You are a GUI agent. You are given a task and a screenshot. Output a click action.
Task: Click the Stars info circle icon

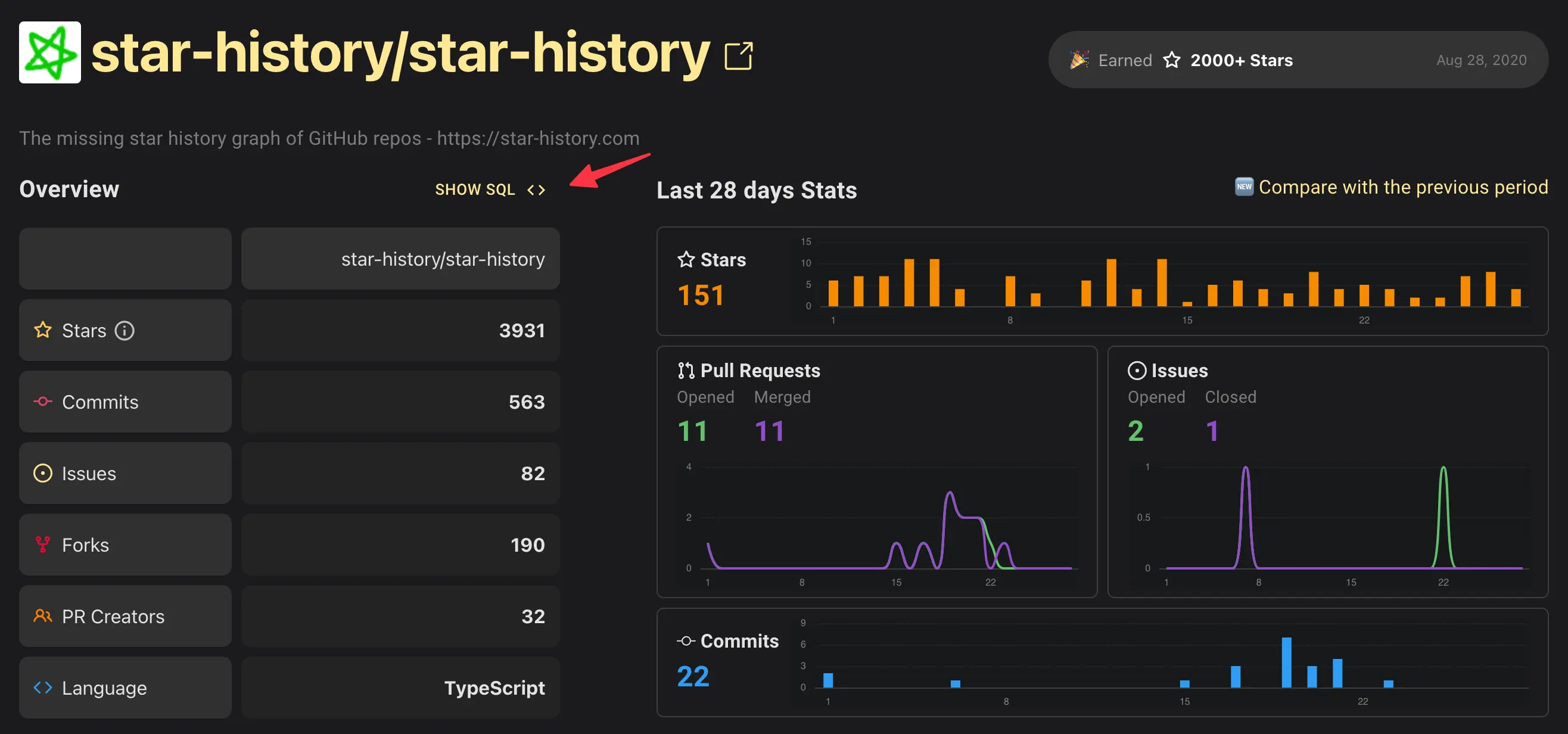[125, 331]
